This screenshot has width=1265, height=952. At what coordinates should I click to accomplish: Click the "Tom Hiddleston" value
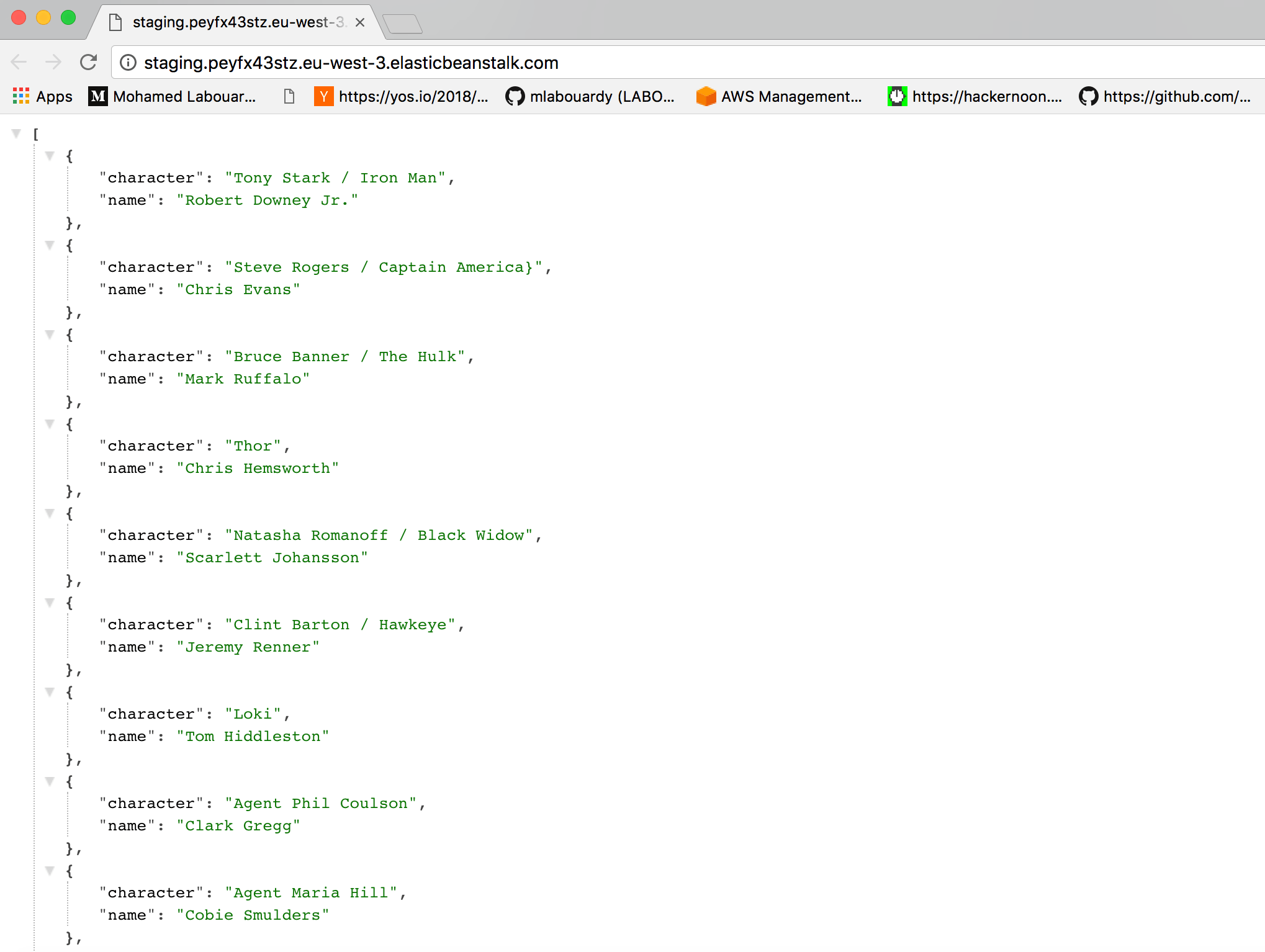point(253,737)
